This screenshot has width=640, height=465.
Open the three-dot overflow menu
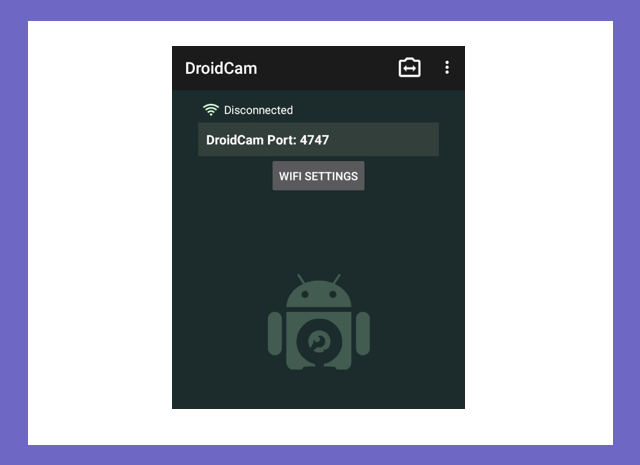447,68
